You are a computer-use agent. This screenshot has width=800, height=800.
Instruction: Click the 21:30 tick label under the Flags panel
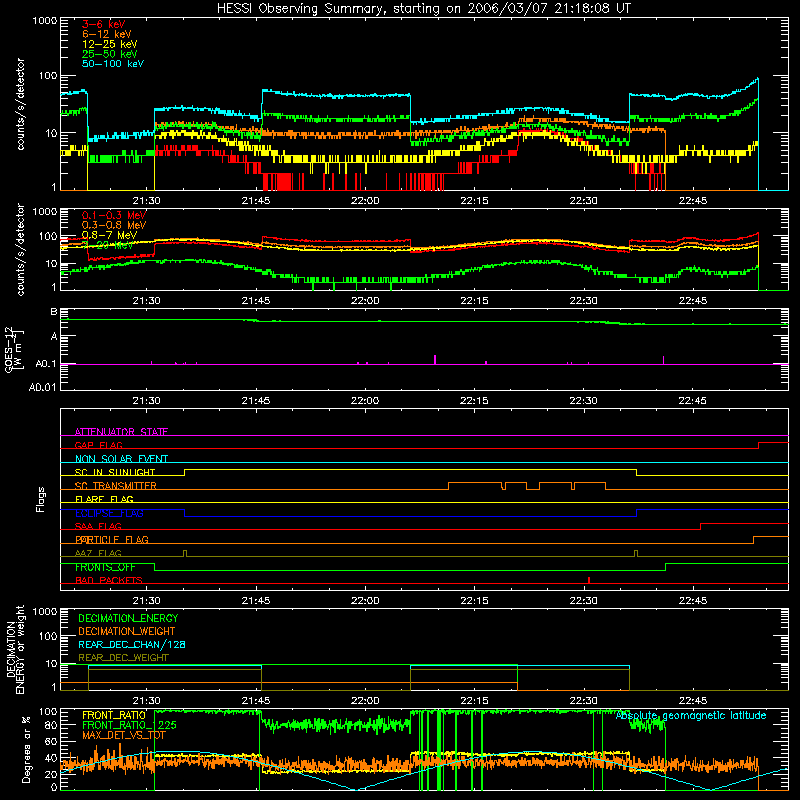click(146, 601)
